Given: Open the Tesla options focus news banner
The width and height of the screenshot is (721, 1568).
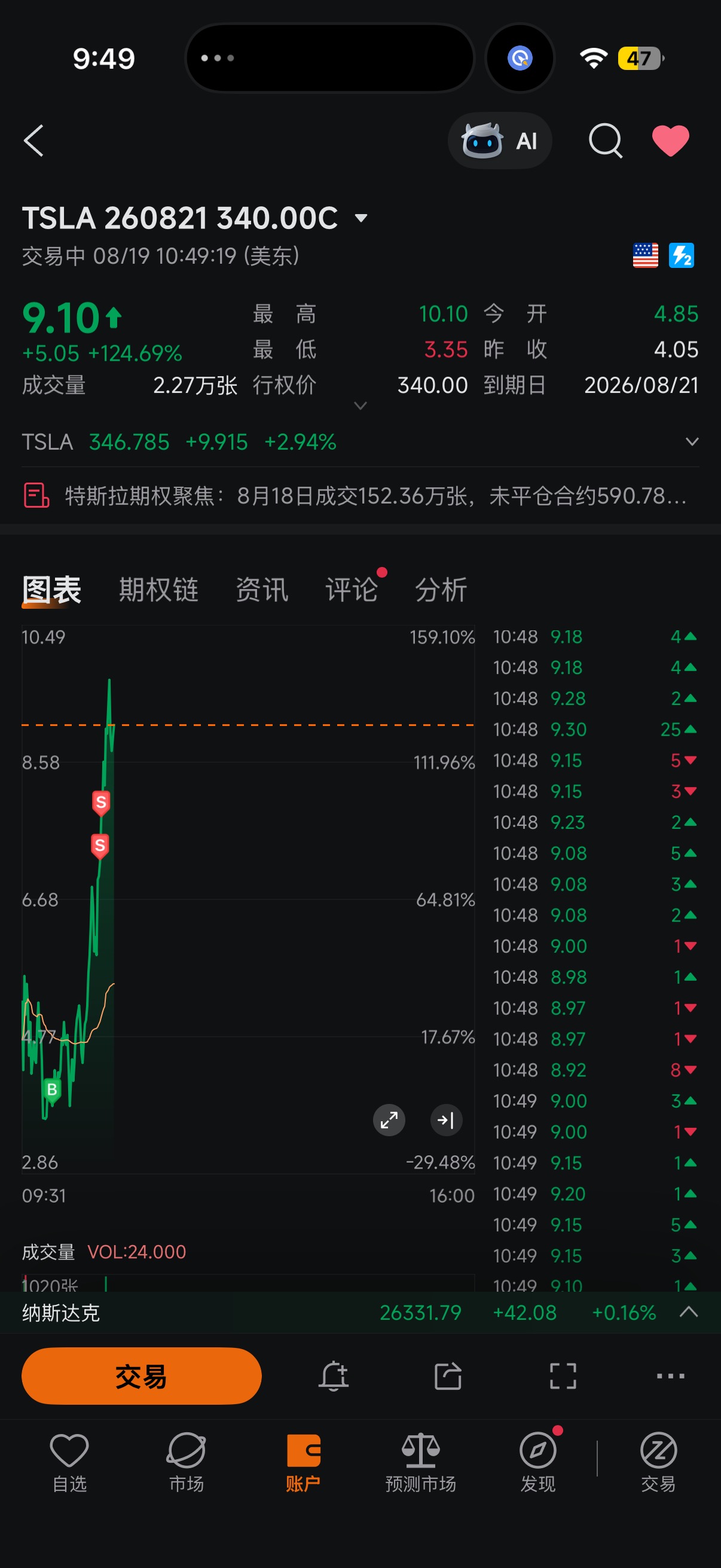Looking at the screenshot, I should [x=360, y=496].
